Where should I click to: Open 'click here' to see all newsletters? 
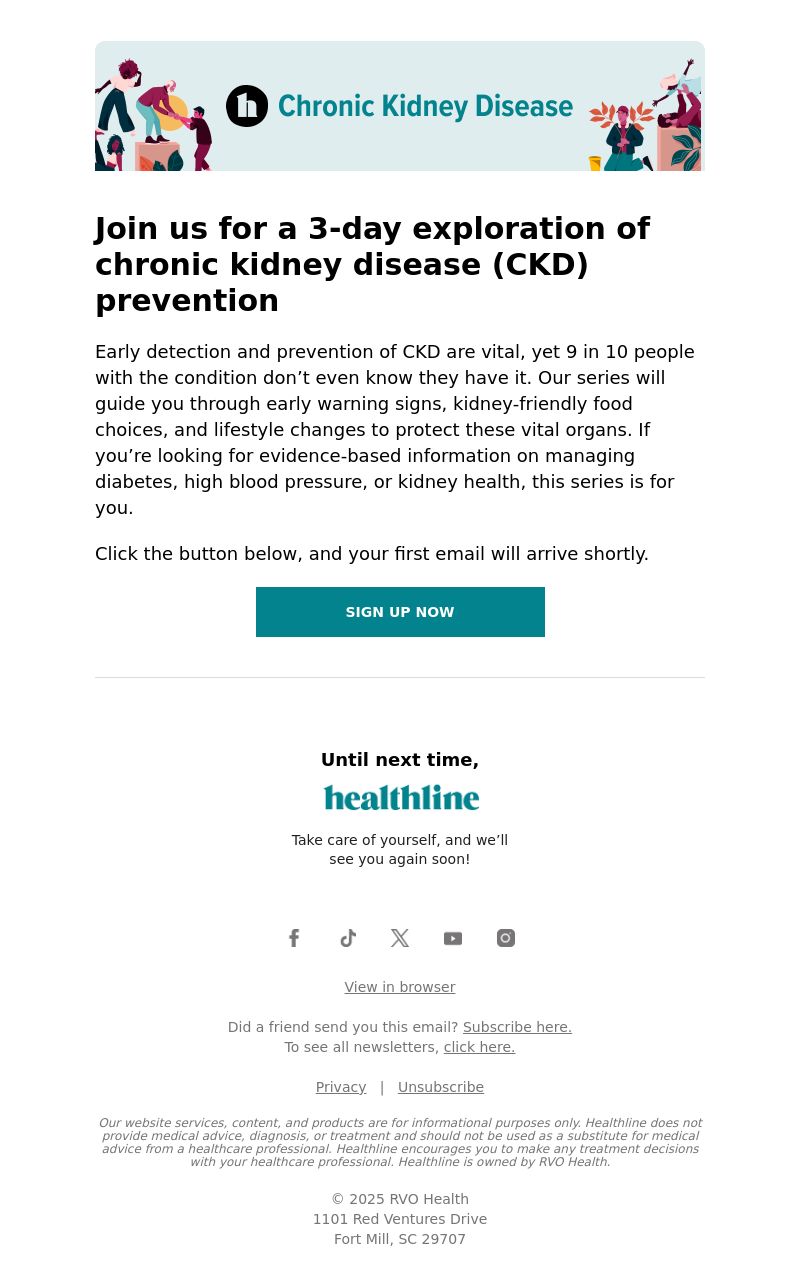click(x=479, y=1047)
